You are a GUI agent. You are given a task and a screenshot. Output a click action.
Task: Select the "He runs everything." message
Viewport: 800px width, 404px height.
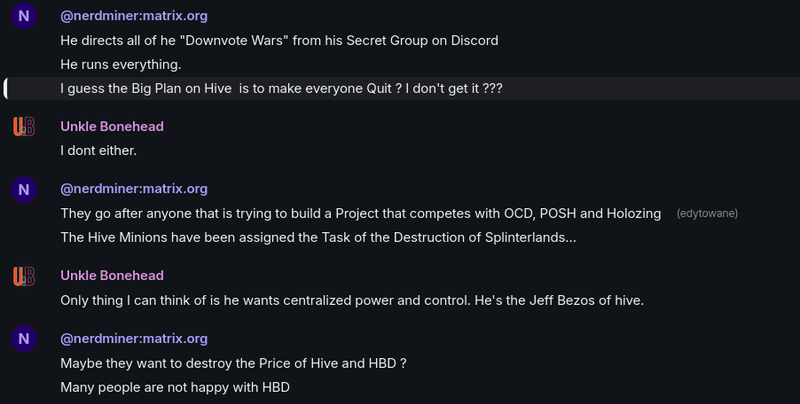(x=121, y=65)
